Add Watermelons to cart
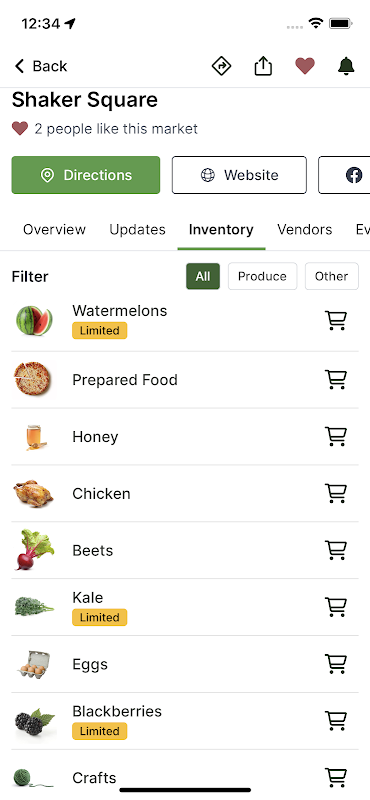370x800 pixels. pos(336,321)
